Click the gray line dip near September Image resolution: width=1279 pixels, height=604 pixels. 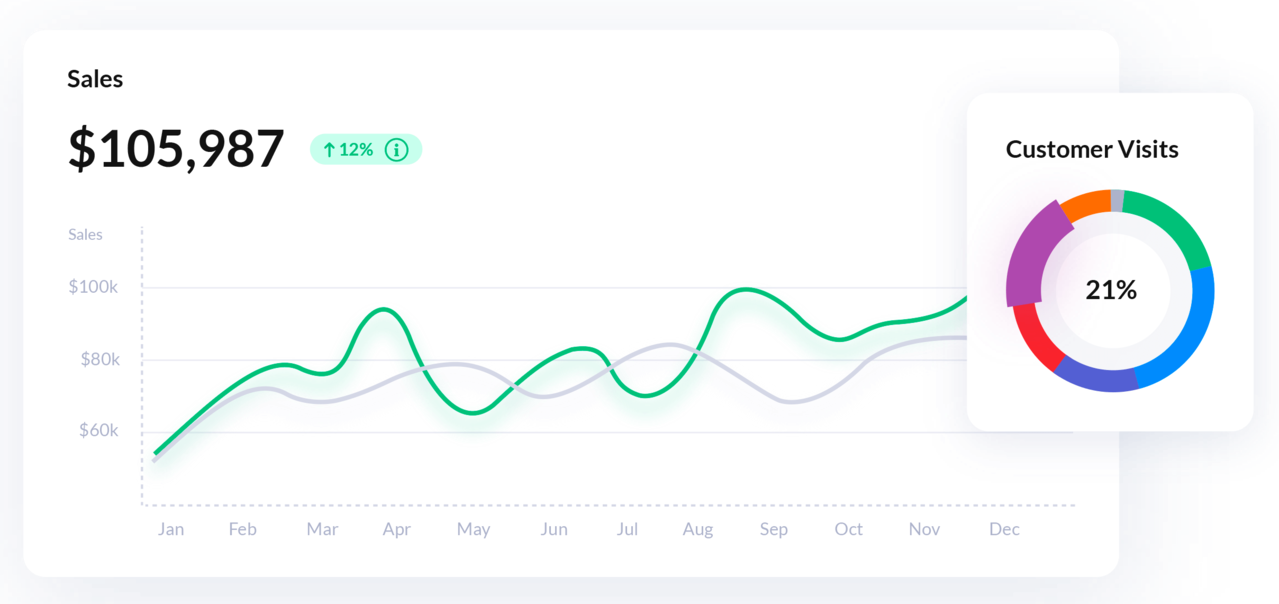pos(792,402)
